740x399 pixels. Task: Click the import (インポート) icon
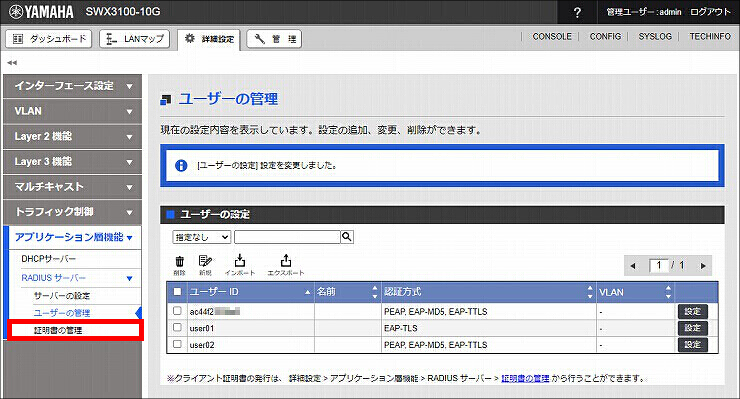[x=240, y=265]
